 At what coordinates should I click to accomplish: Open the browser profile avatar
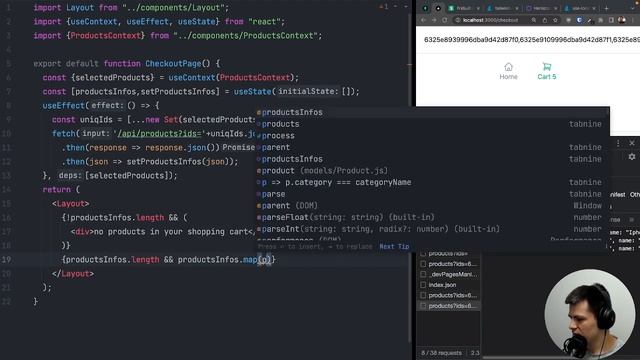(x=622, y=20)
